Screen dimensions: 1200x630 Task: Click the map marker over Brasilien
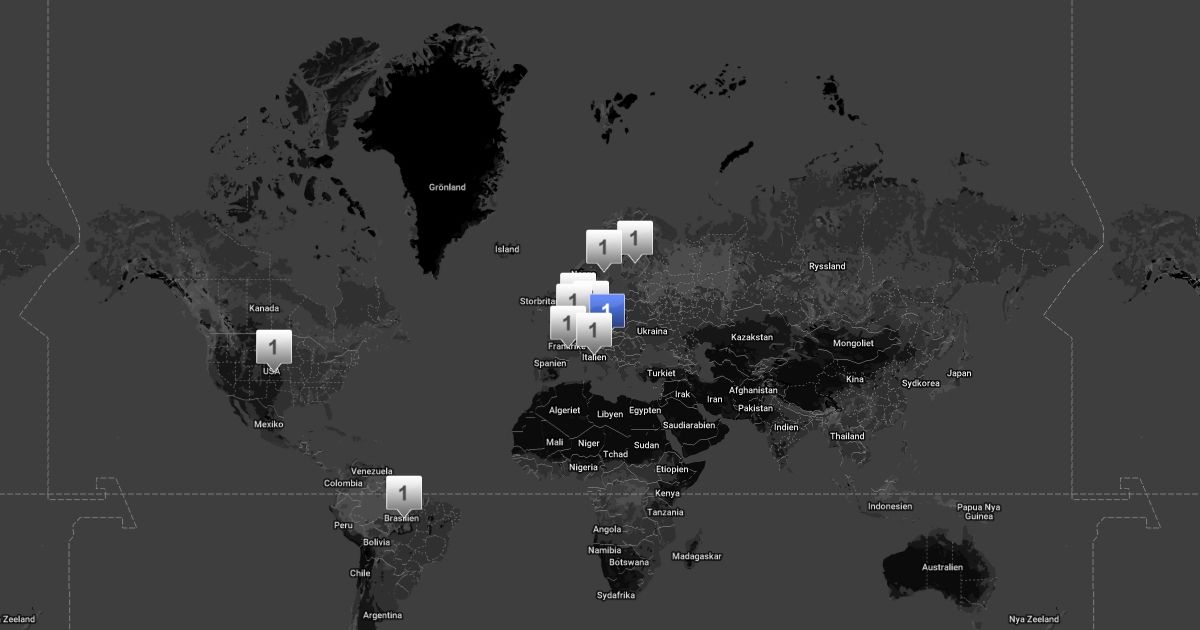coord(403,493)
